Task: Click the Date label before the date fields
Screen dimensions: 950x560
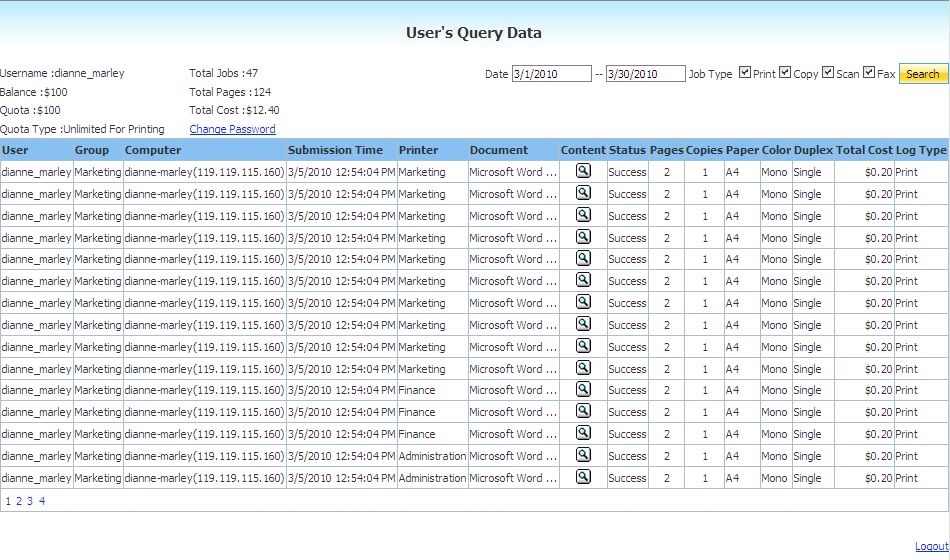Action: tap(496, 74)
